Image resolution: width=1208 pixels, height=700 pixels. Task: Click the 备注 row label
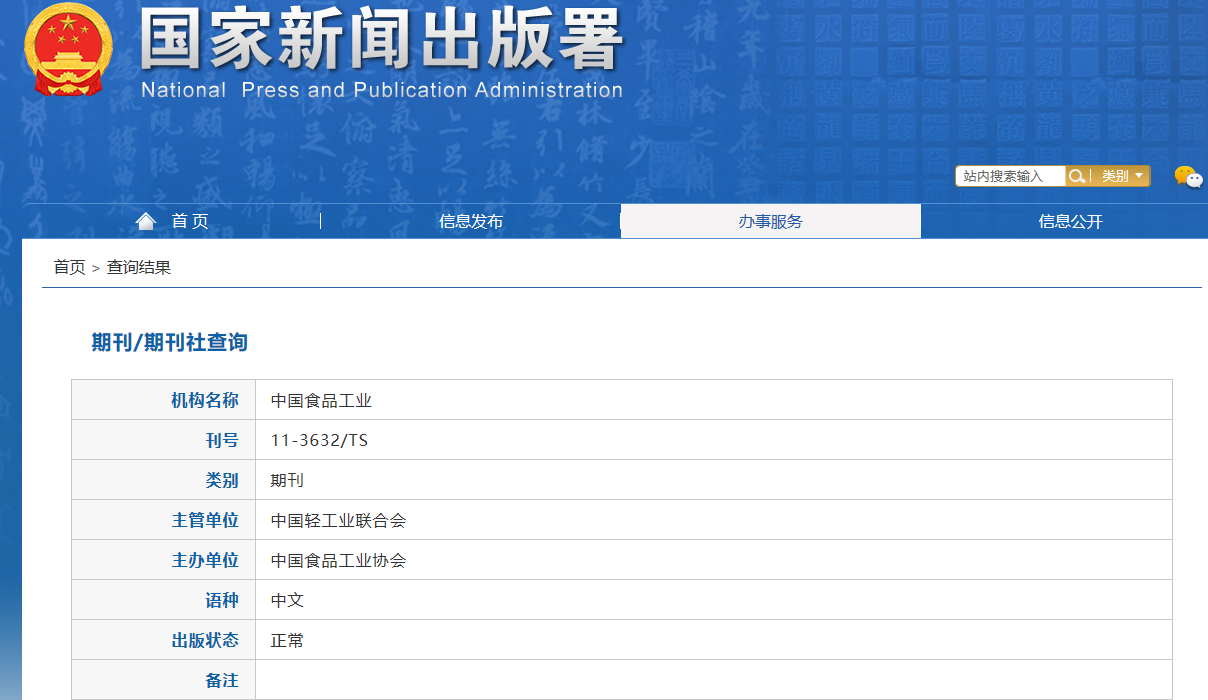click(x=222, y=680)
